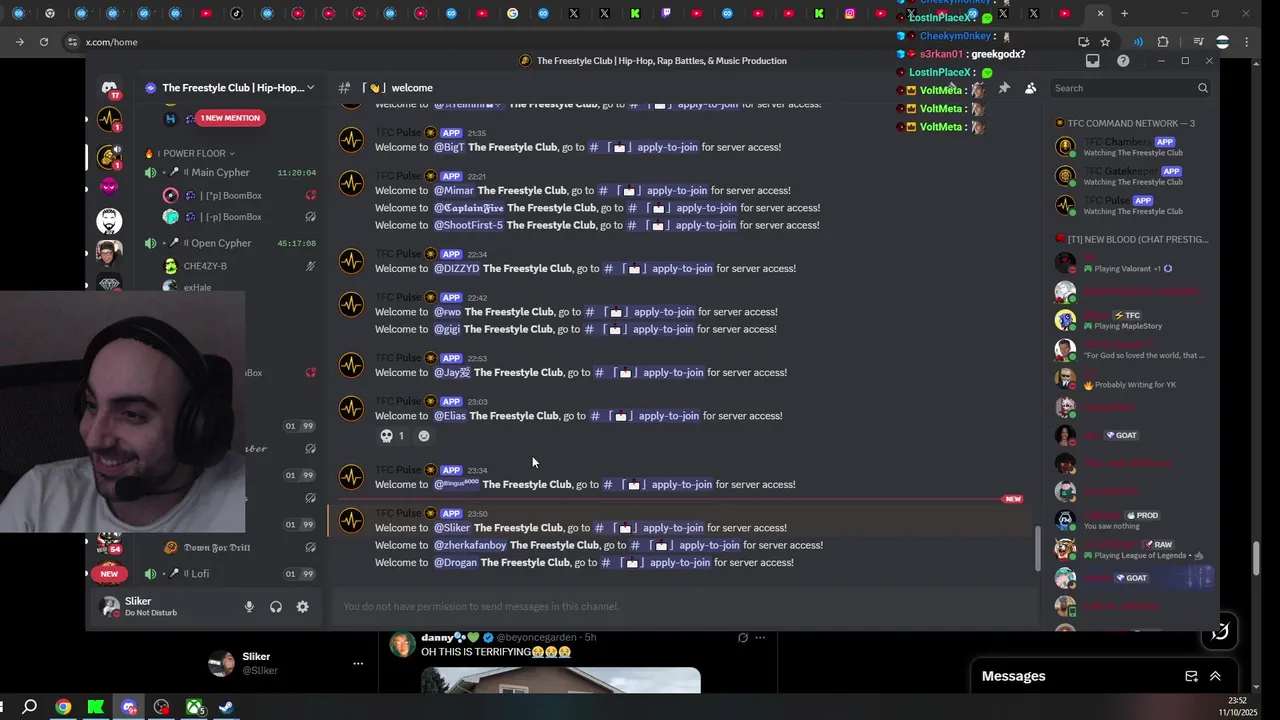Click the @zherkafanboy mention
This screenshot has height=720, width=1280.
tap(470, 545)
